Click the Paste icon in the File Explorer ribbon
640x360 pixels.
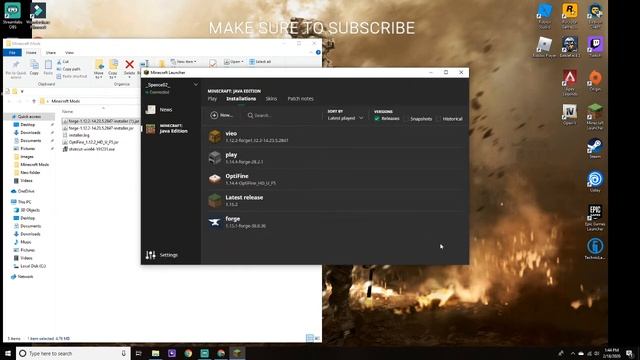(48, 67)
